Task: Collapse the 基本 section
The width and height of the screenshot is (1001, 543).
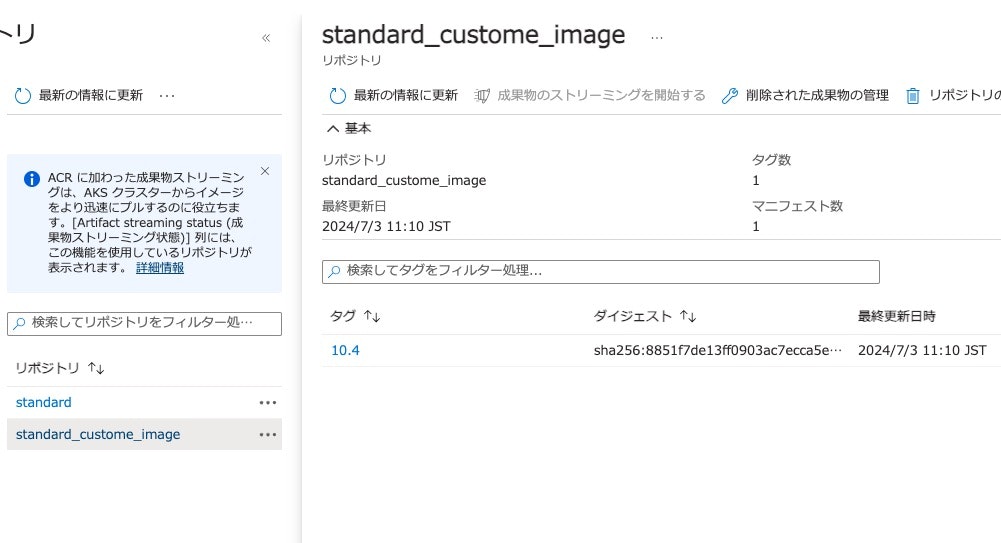Action: (x=349, y=129)
